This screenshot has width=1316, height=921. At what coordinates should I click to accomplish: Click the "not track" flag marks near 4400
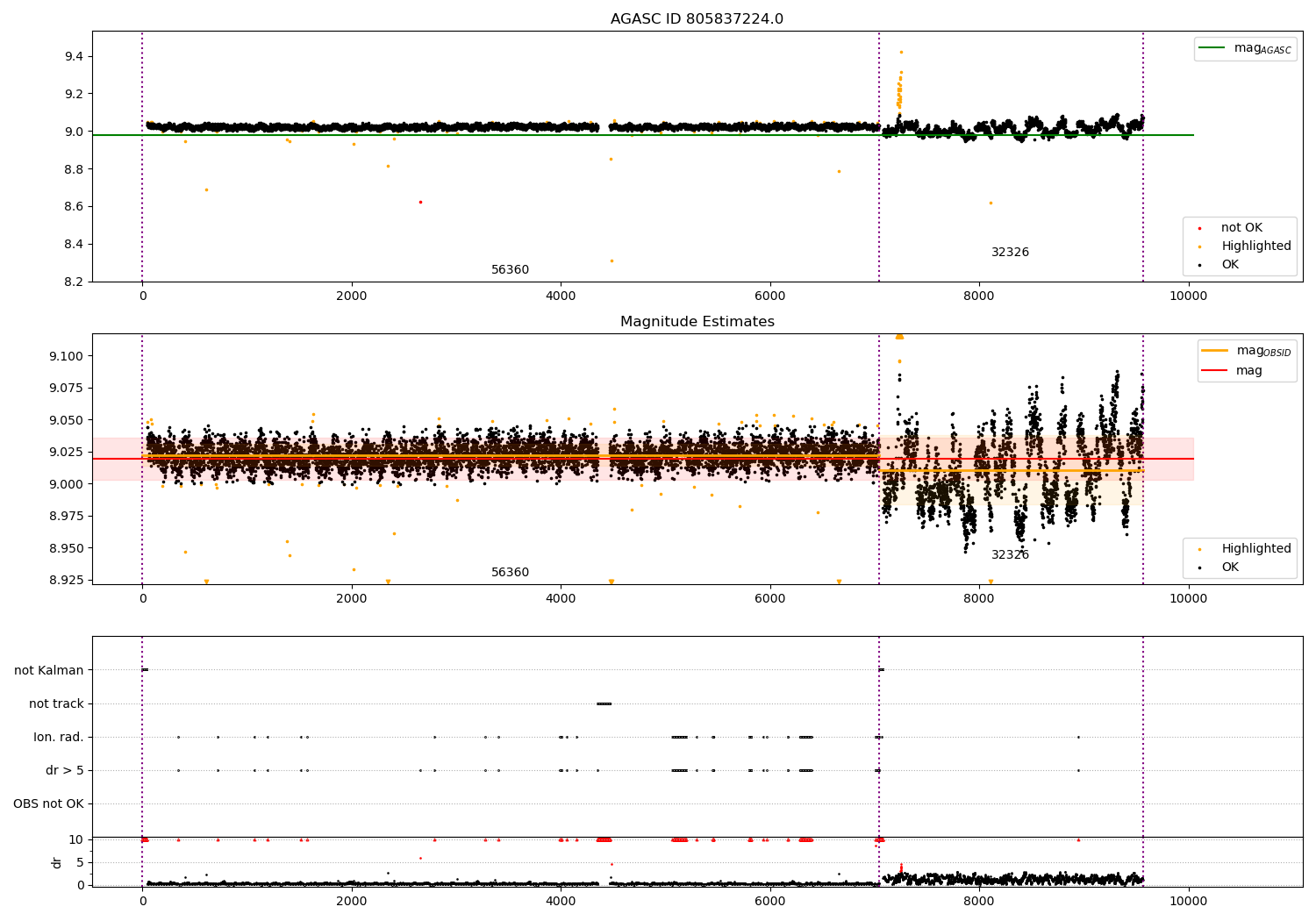(604, 703)
